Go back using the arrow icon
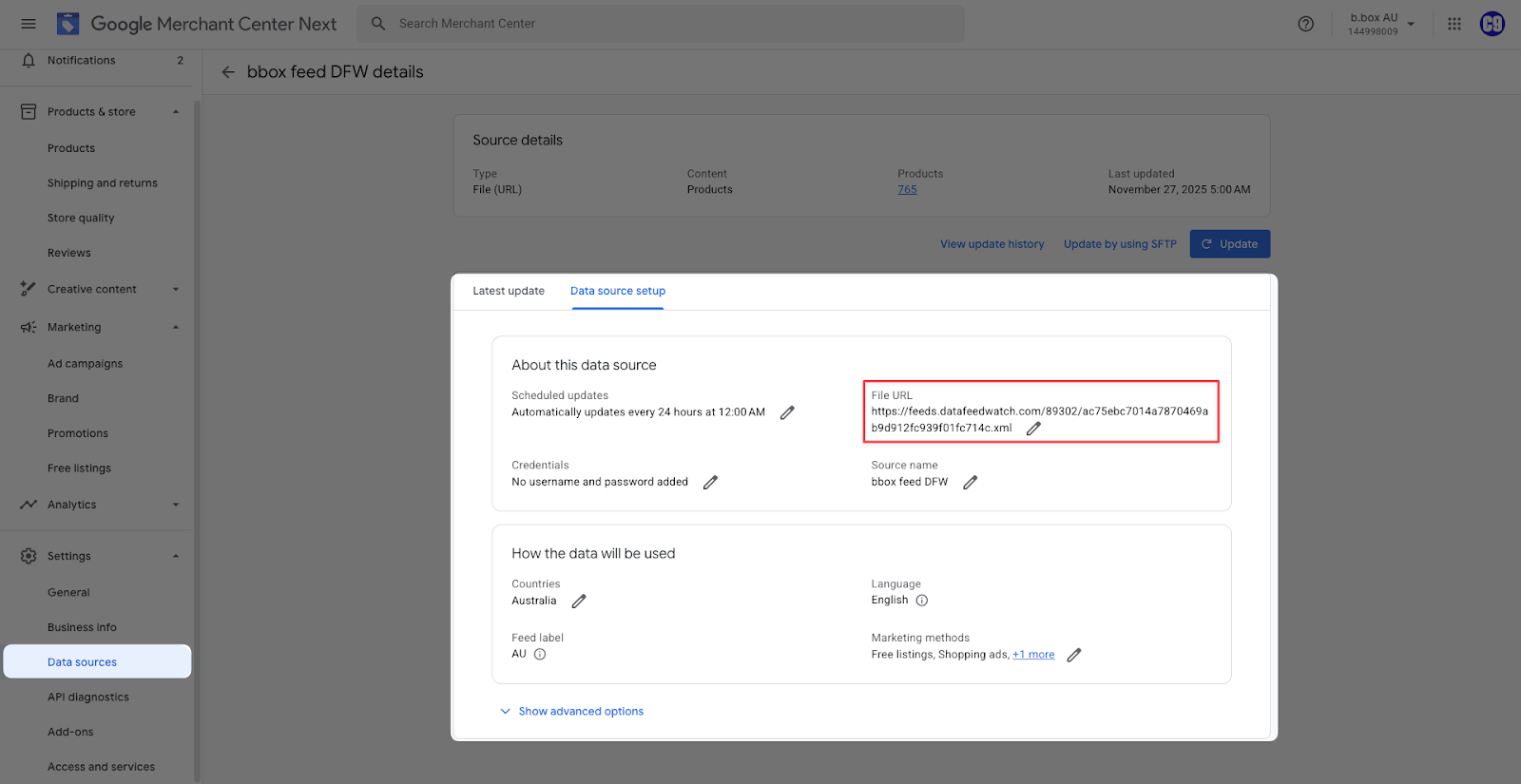Image resolution: width=1521 pixels, height=784 pixels. tap(228, 72)
